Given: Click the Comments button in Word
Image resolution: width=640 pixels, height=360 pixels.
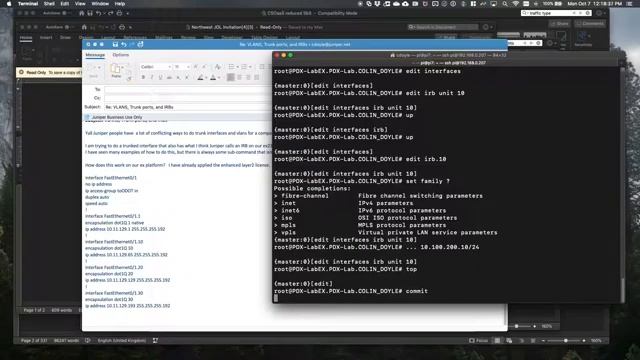Looking at the screenshot, I should (590, 24).
